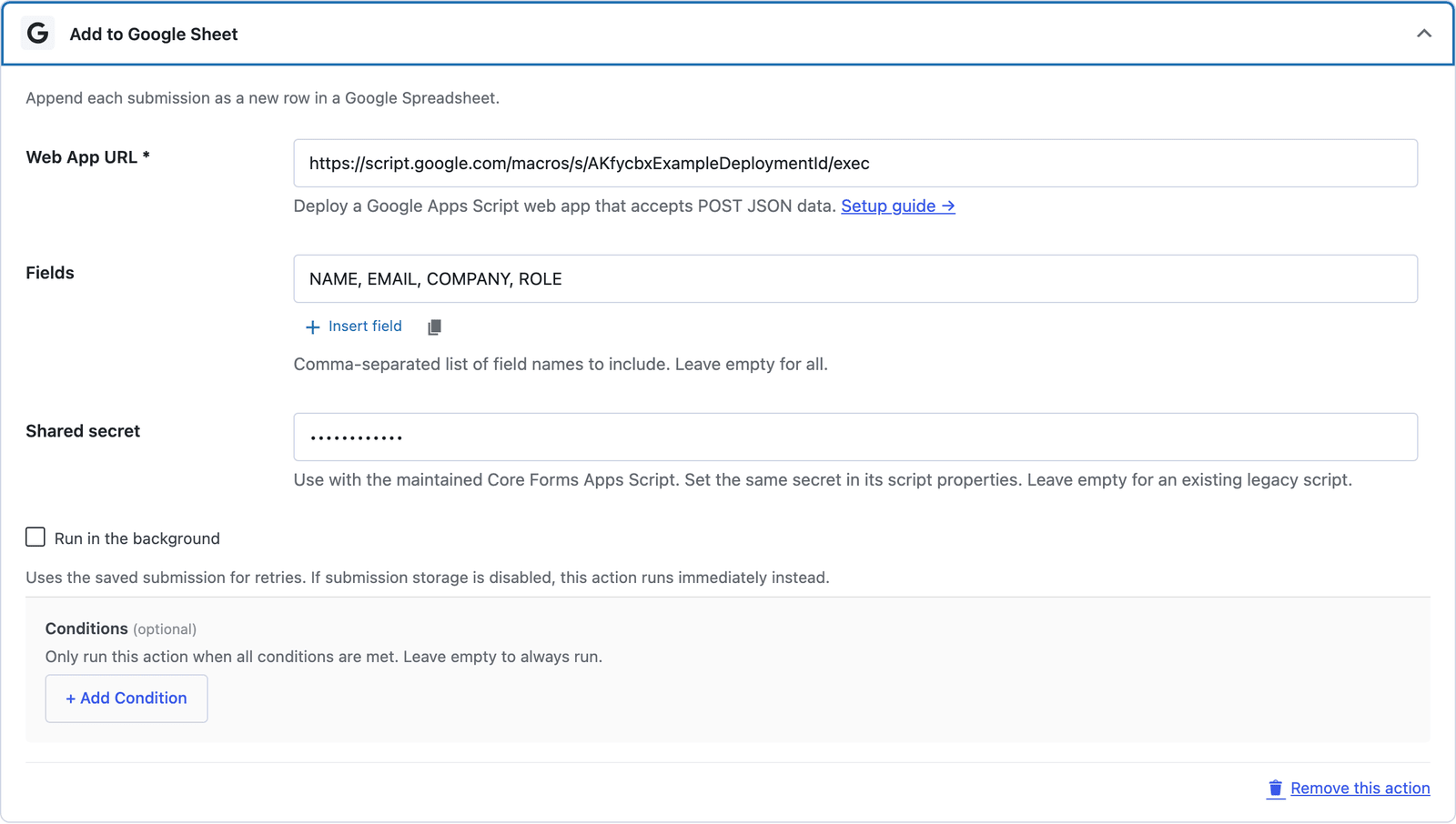
Task: Click the 'Comma-separated list of field names' hint
Action: point(561,365)
